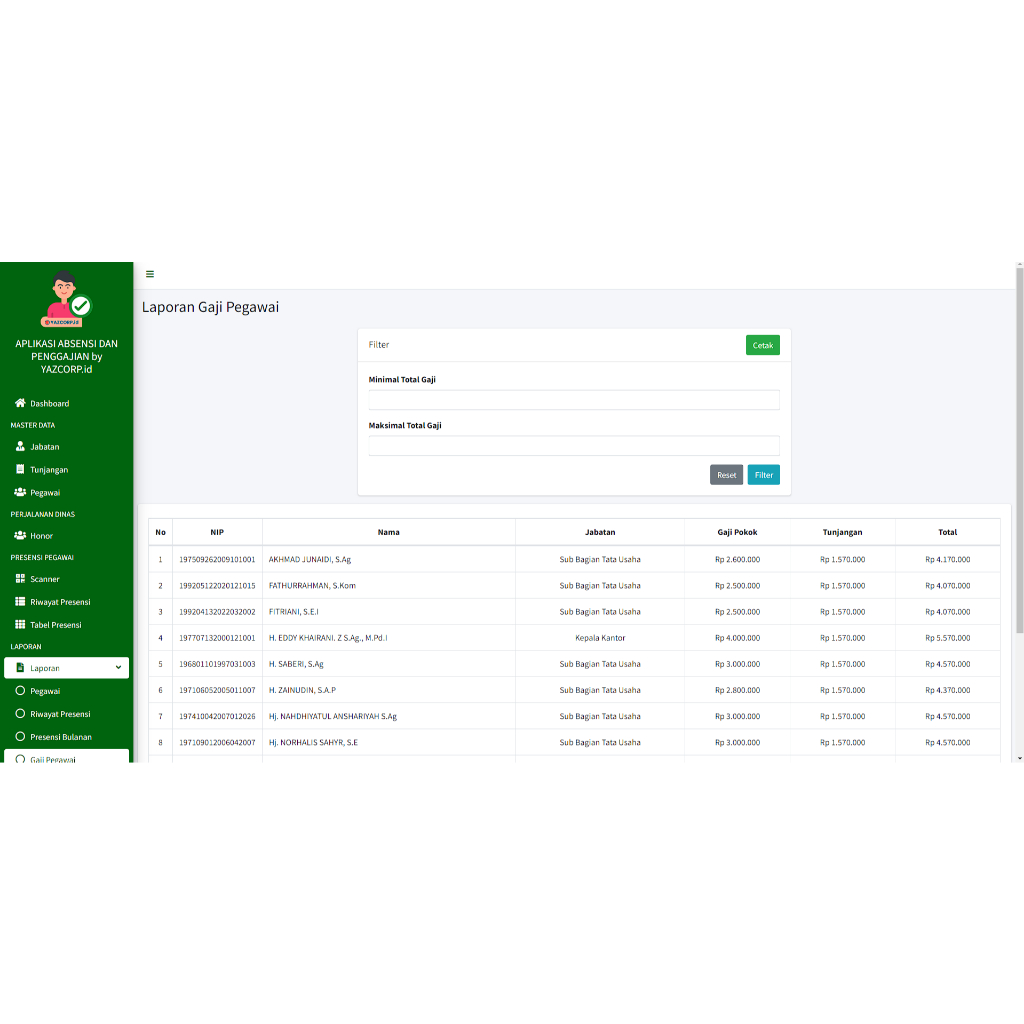This screenshot has height=1024, width=1024.
Task: Click the name Hj. NORHALIS SAHYR, S.E
Action: click(x=313, y=743)
